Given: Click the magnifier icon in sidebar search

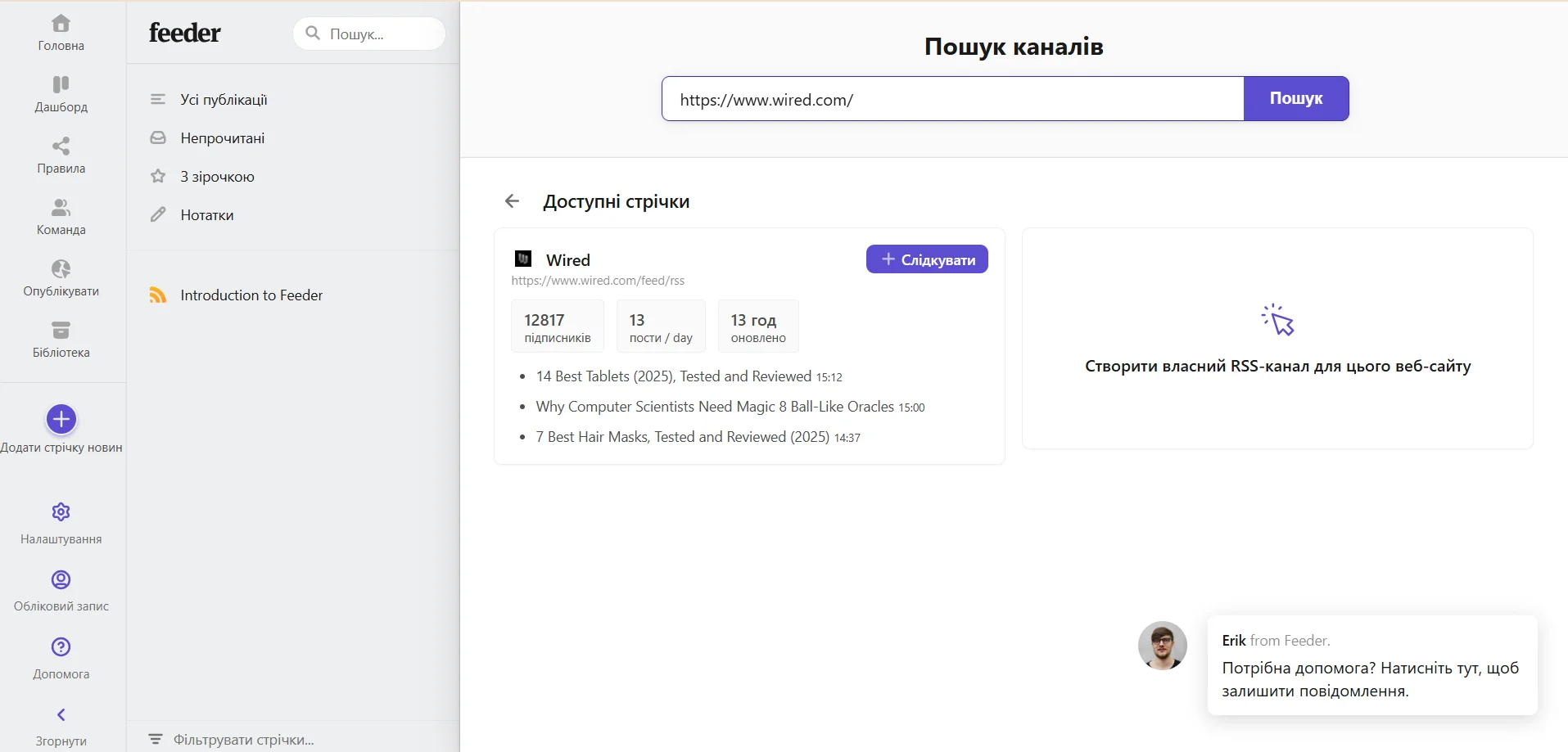Looking at the screenshot, I should (313, 34).
